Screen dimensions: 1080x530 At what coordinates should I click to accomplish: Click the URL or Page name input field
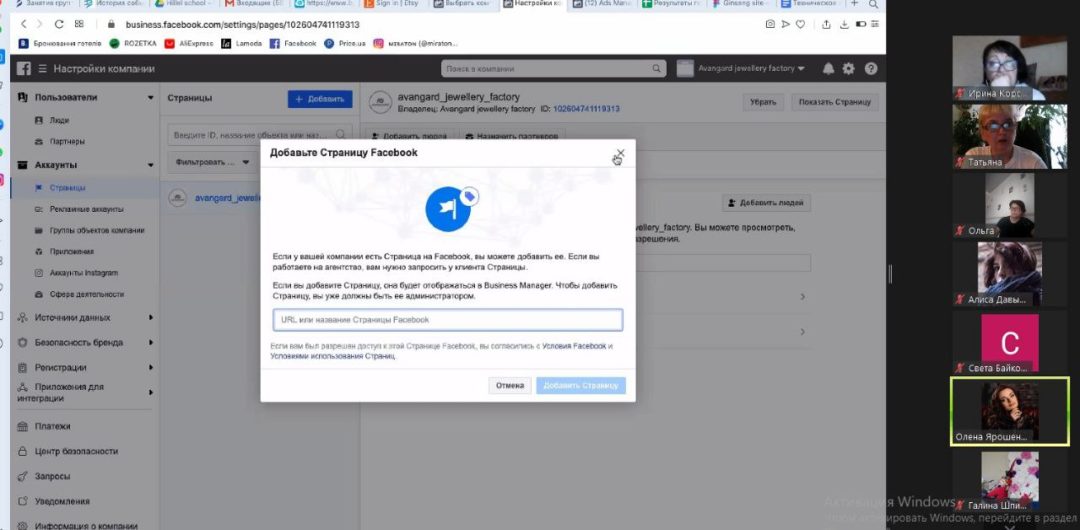coord(448,320)
